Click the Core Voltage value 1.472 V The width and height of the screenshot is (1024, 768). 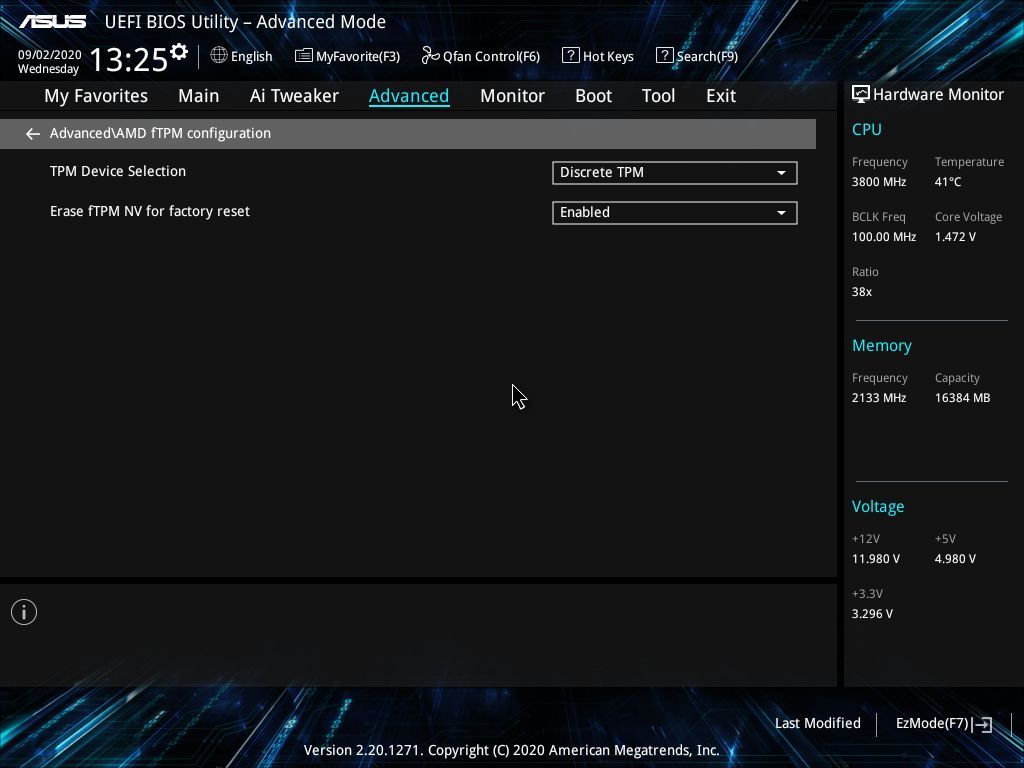tap(955, 237)
